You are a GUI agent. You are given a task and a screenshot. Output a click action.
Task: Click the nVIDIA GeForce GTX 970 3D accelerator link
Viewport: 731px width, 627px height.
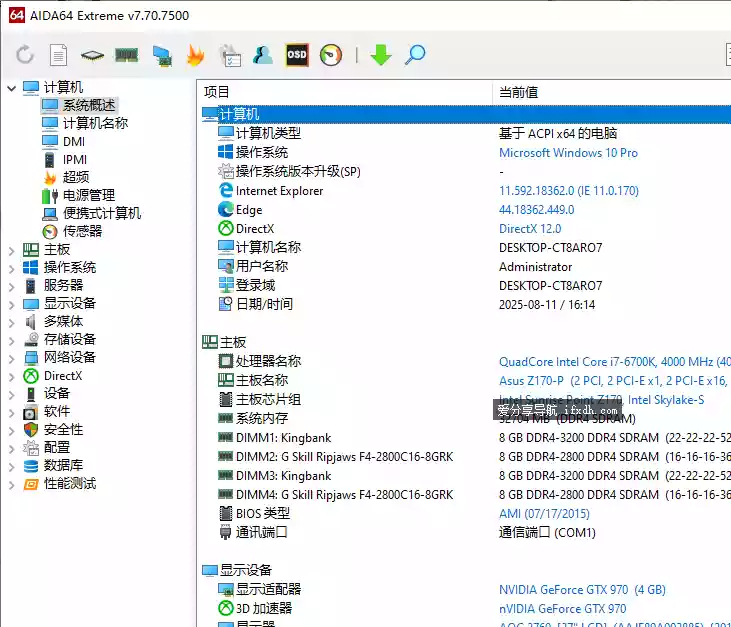click(x=562, y=609)
